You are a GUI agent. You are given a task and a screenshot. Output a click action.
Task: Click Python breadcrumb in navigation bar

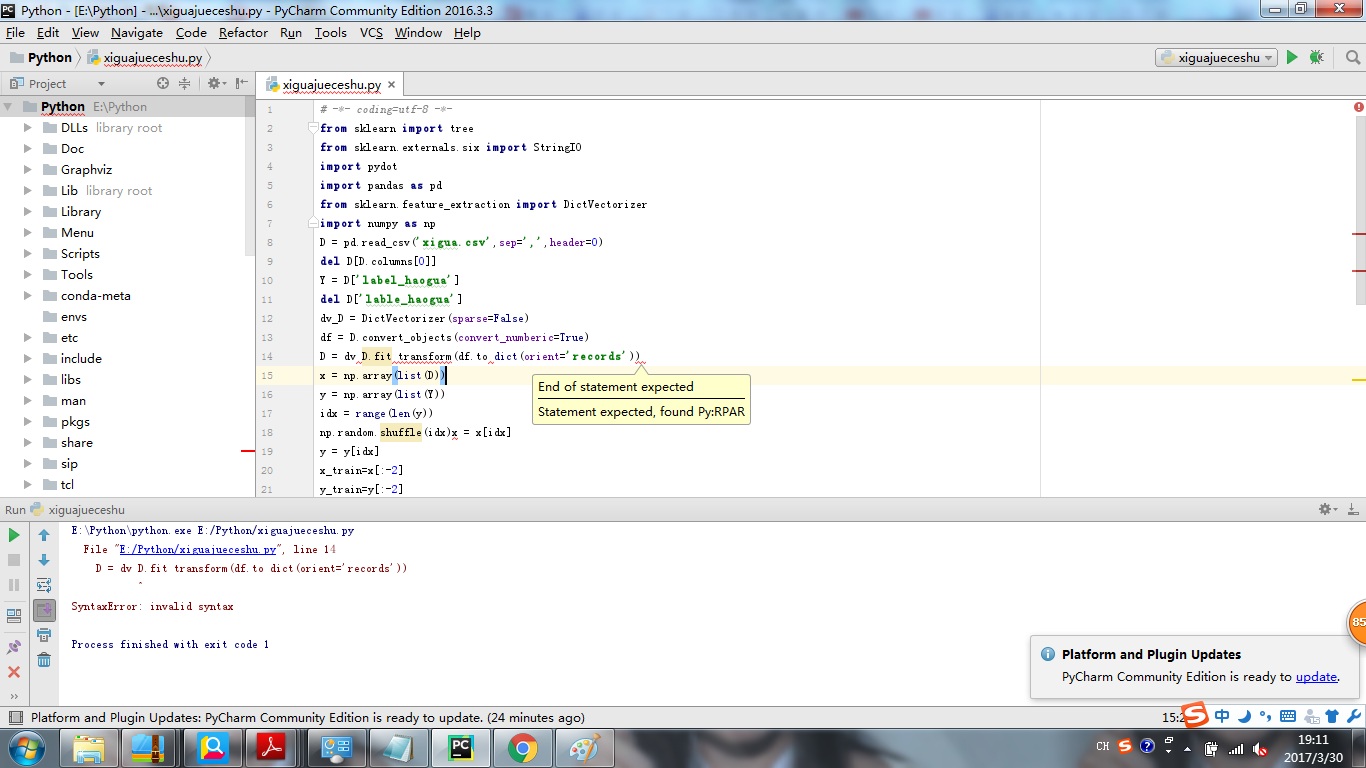click(x=41, y=58)
